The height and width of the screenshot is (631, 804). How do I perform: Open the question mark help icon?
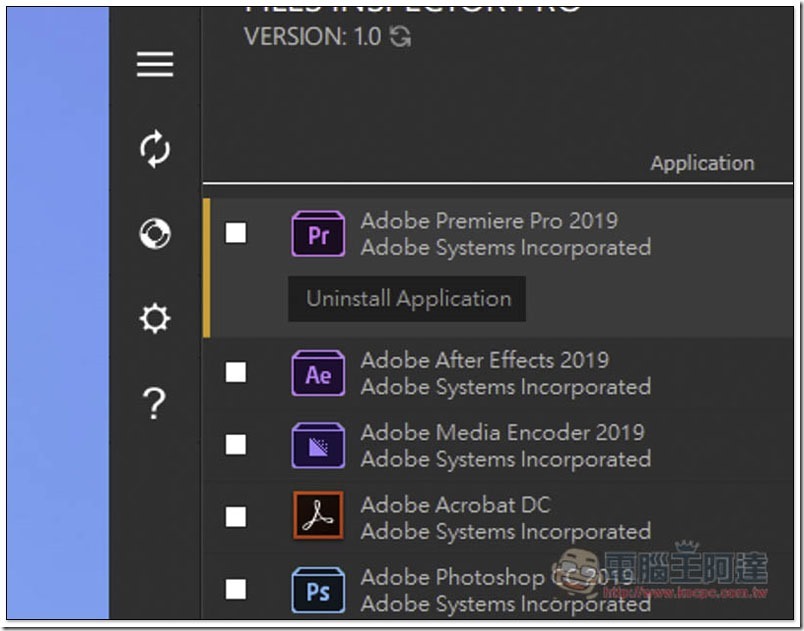click(154, 403)
